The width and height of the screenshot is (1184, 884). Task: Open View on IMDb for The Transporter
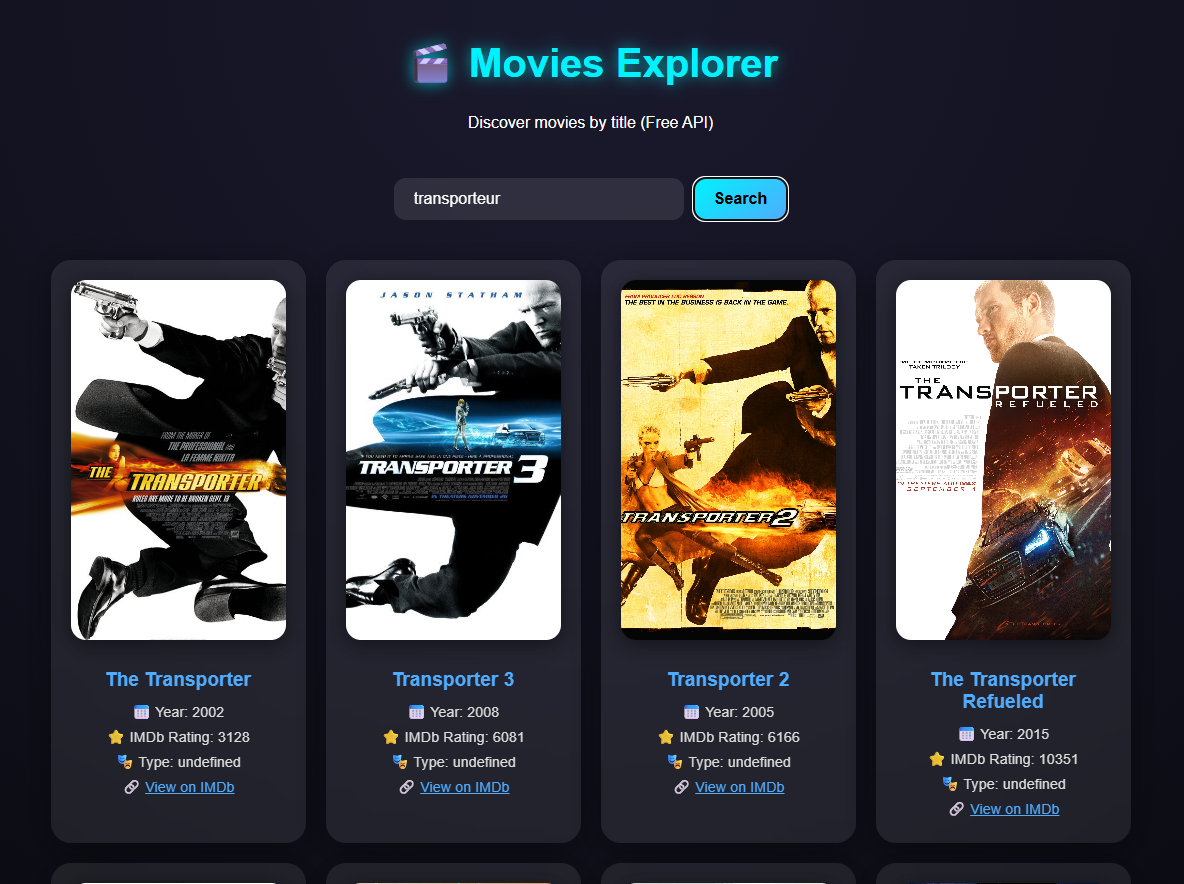point(189,787)
